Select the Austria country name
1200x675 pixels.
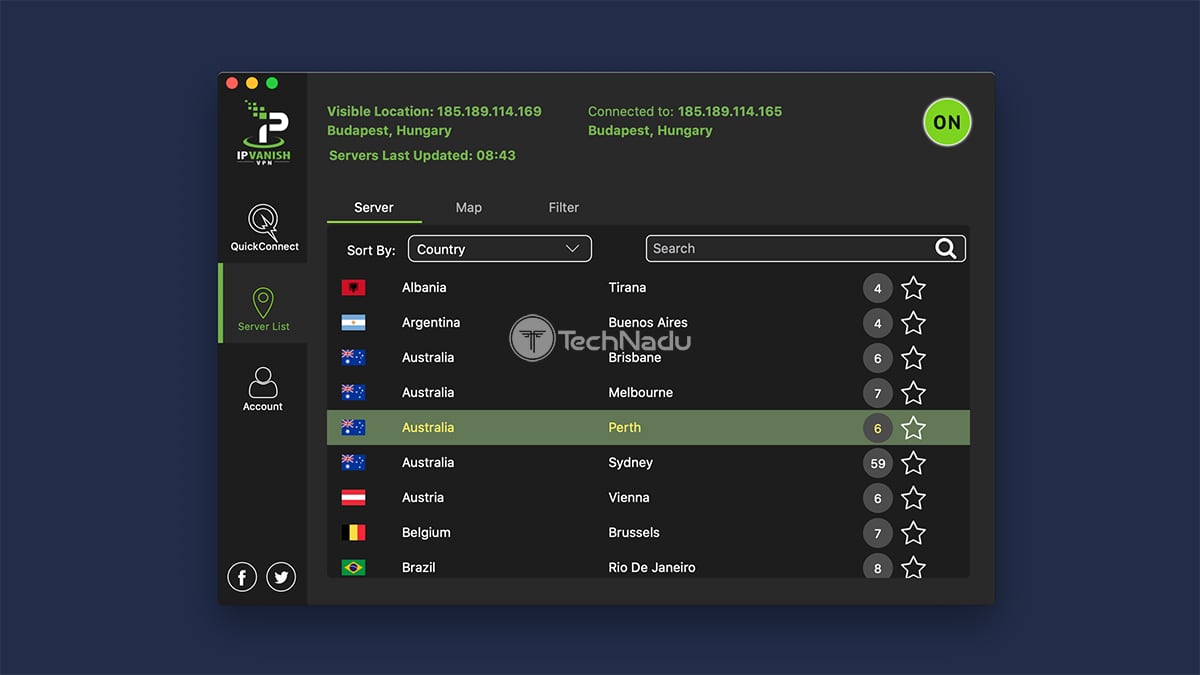click(423, 498)
